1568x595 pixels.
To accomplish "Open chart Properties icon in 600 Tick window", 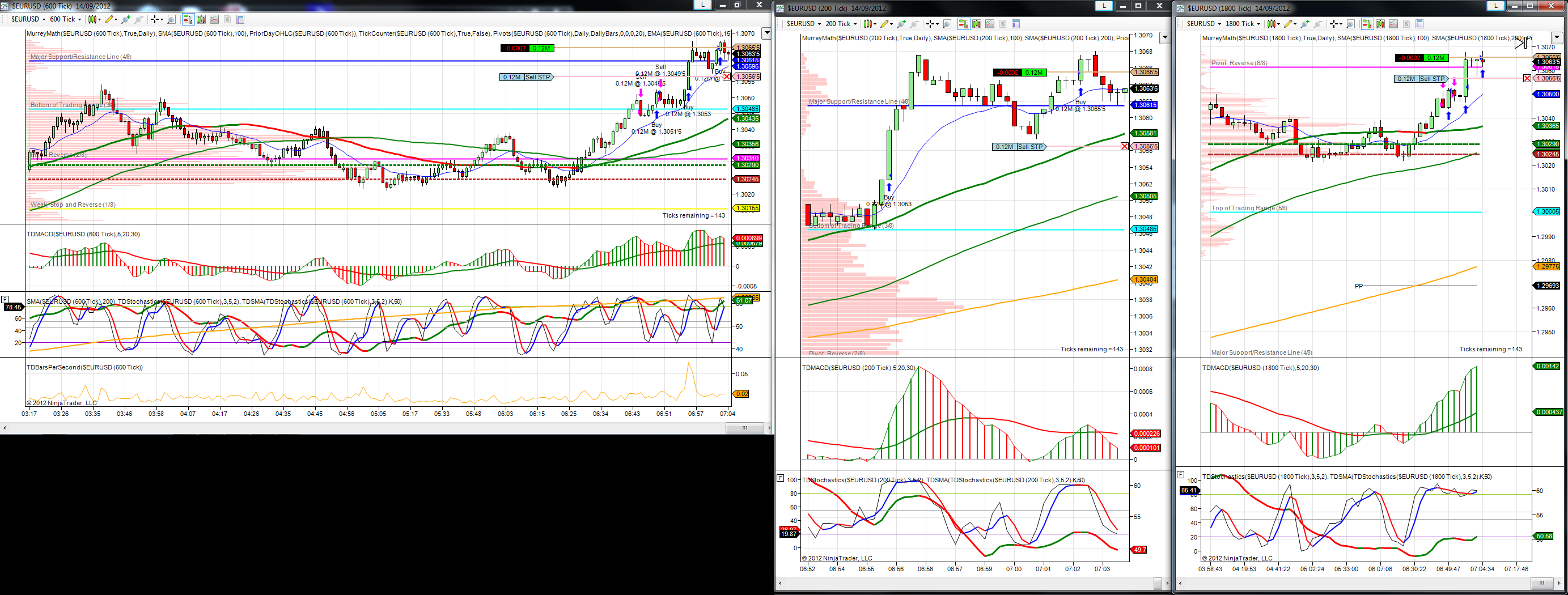I will point(240,19).
